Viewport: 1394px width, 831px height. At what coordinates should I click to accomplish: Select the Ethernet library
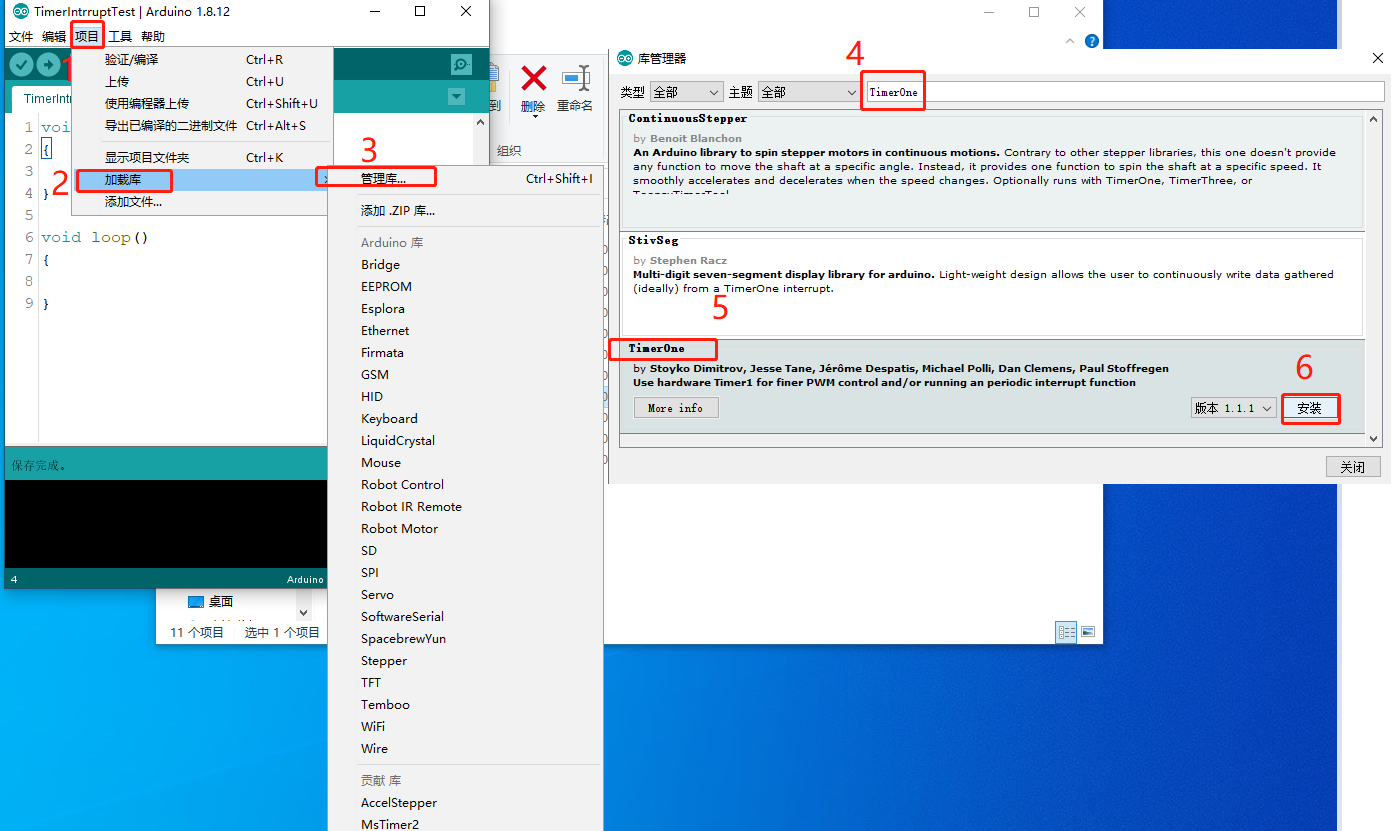(465, 331)
